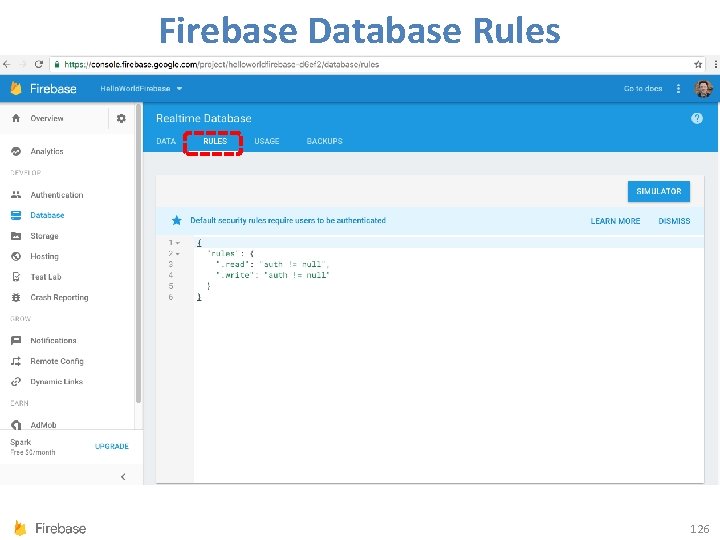This screenshot has height=540, width=720.
Task: Click the user profile avatar
Action: pos(703,89)
